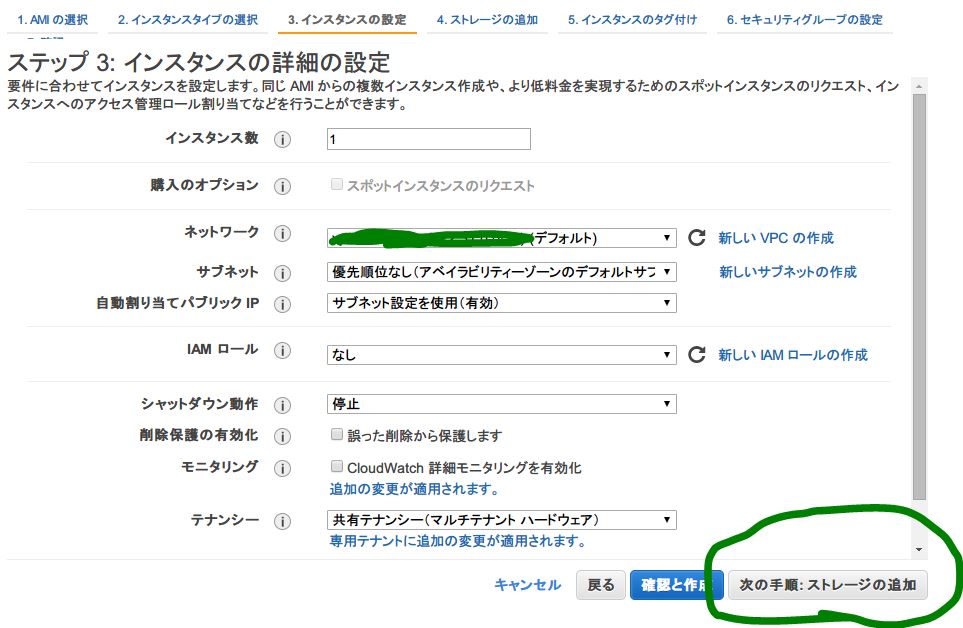Focus the インスタンス数 input field

pos(429,139)
